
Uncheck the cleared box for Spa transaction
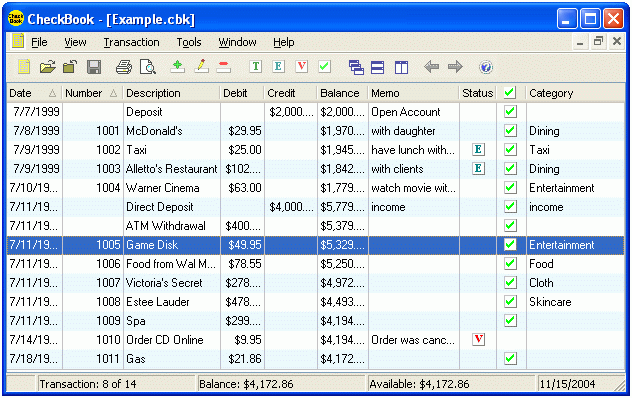pos(510,320)
